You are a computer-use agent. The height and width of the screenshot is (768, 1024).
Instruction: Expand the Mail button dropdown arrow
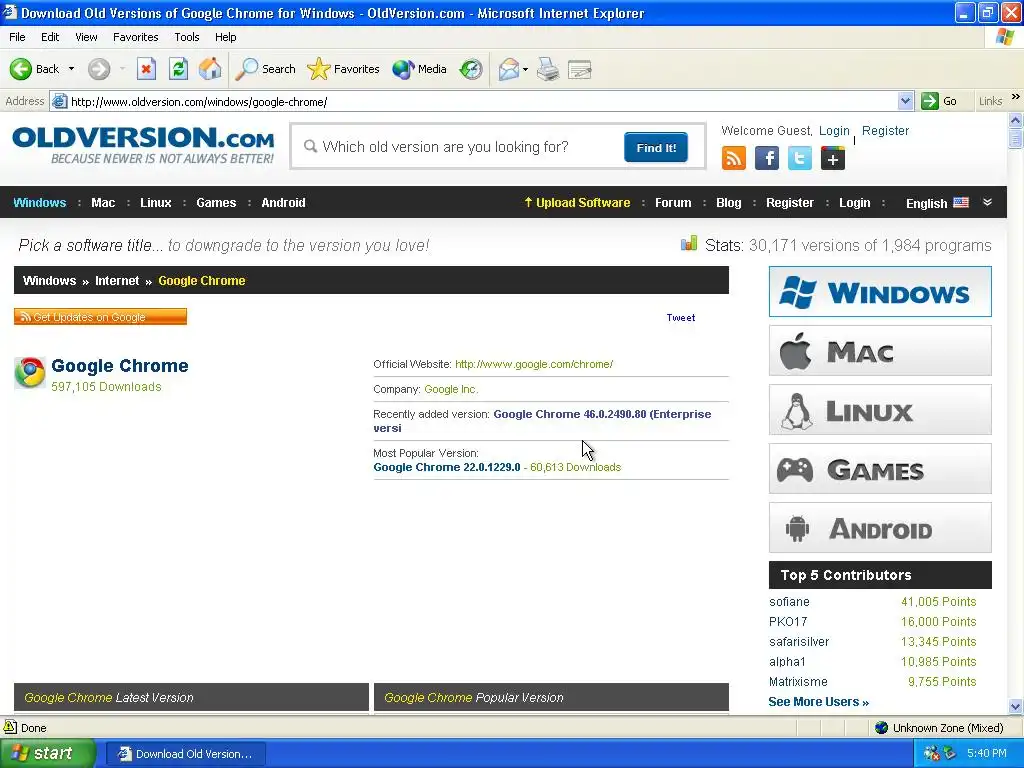[x=525, y=69]
